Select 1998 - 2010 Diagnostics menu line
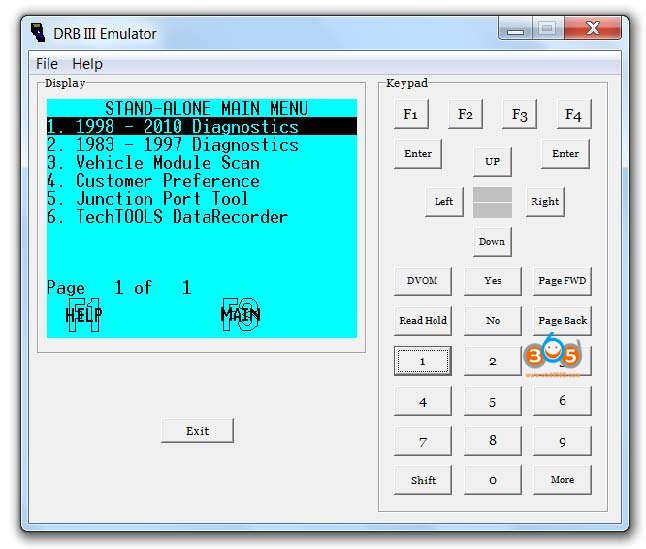The width and height of the screenshot is (646, 549). coord(202,126)
